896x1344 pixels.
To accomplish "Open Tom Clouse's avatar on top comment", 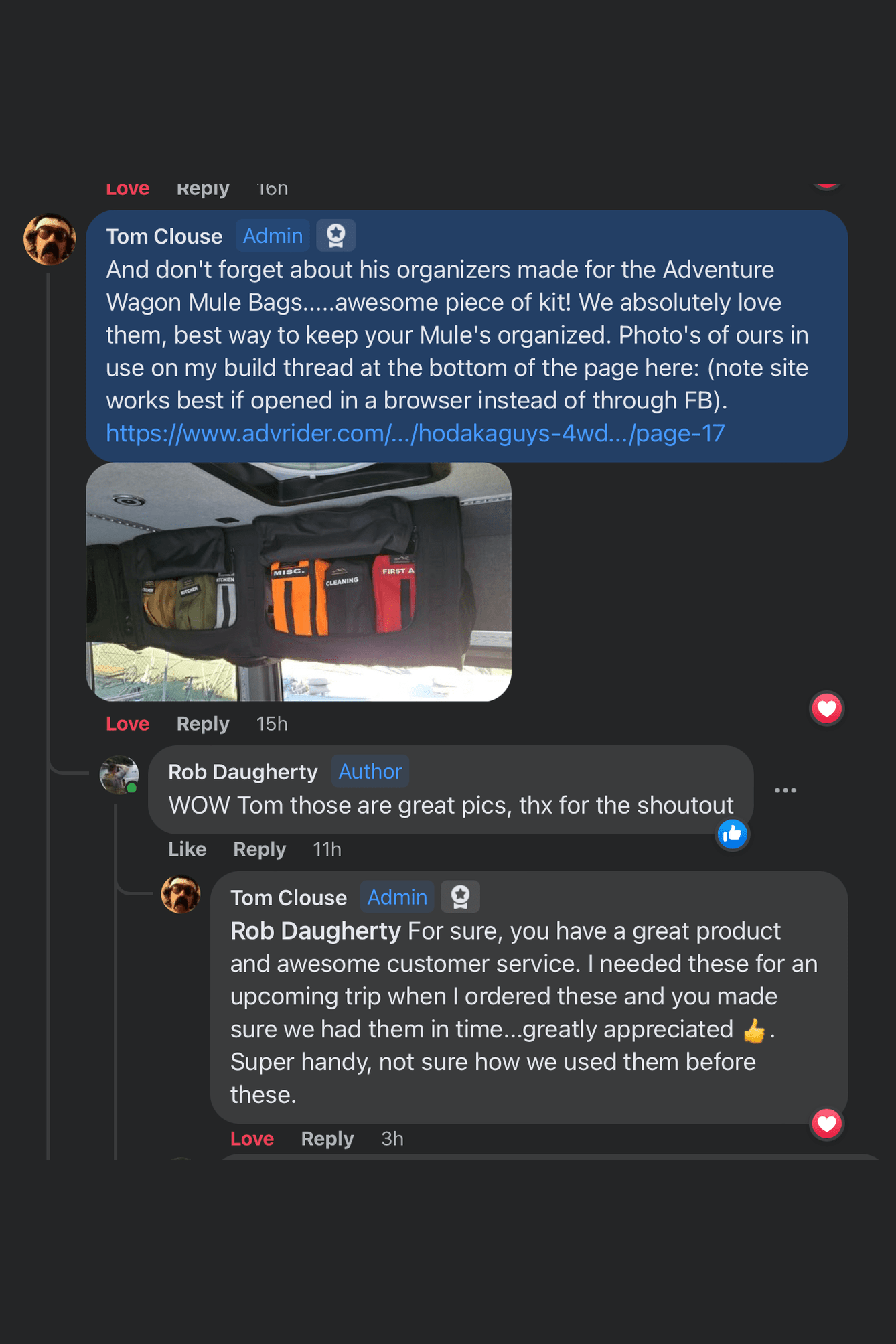I will click(50, 240).
